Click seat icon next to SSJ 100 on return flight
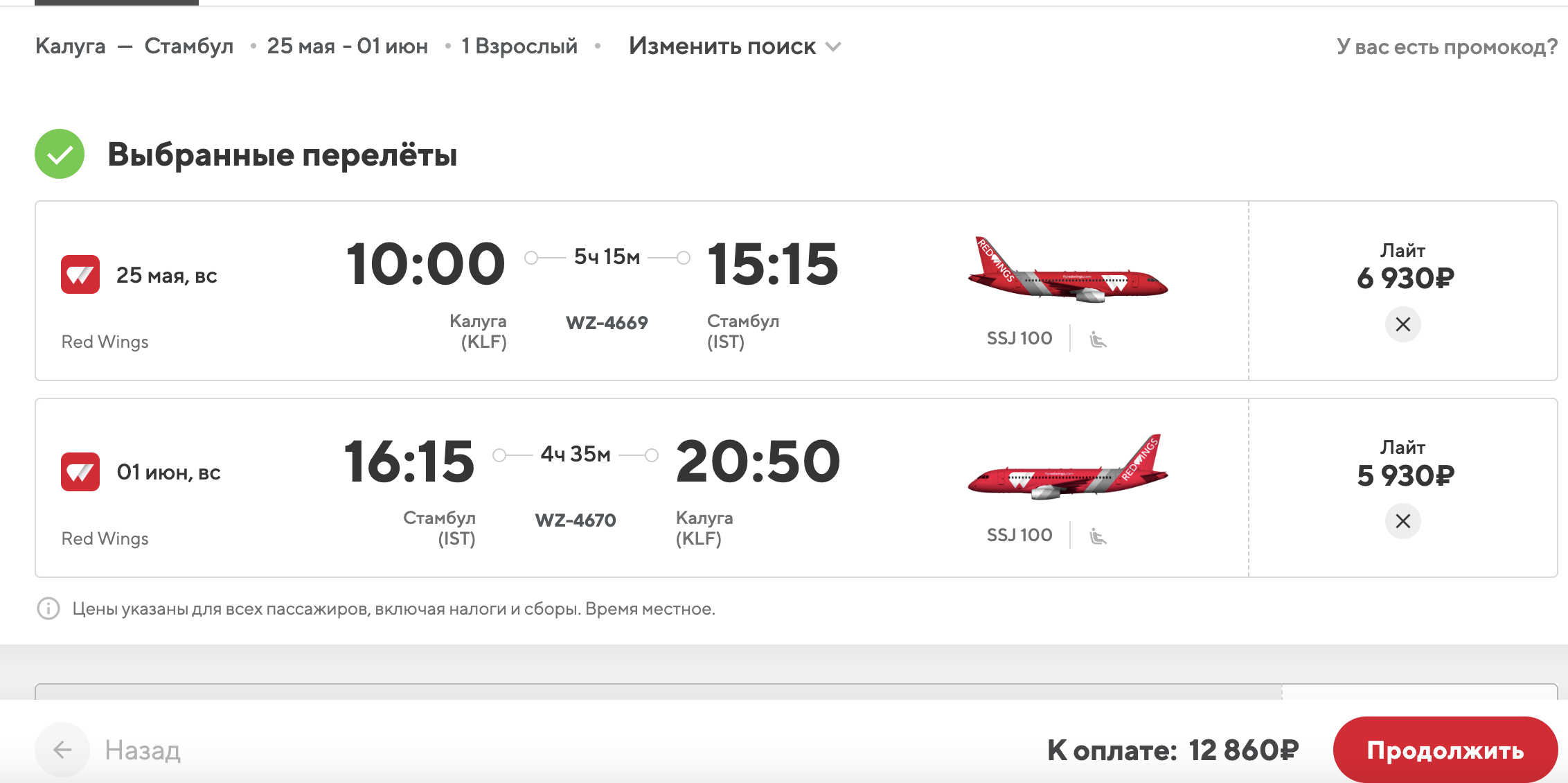This screenshot has height=783, width=1568. (x=1098, y=536)
